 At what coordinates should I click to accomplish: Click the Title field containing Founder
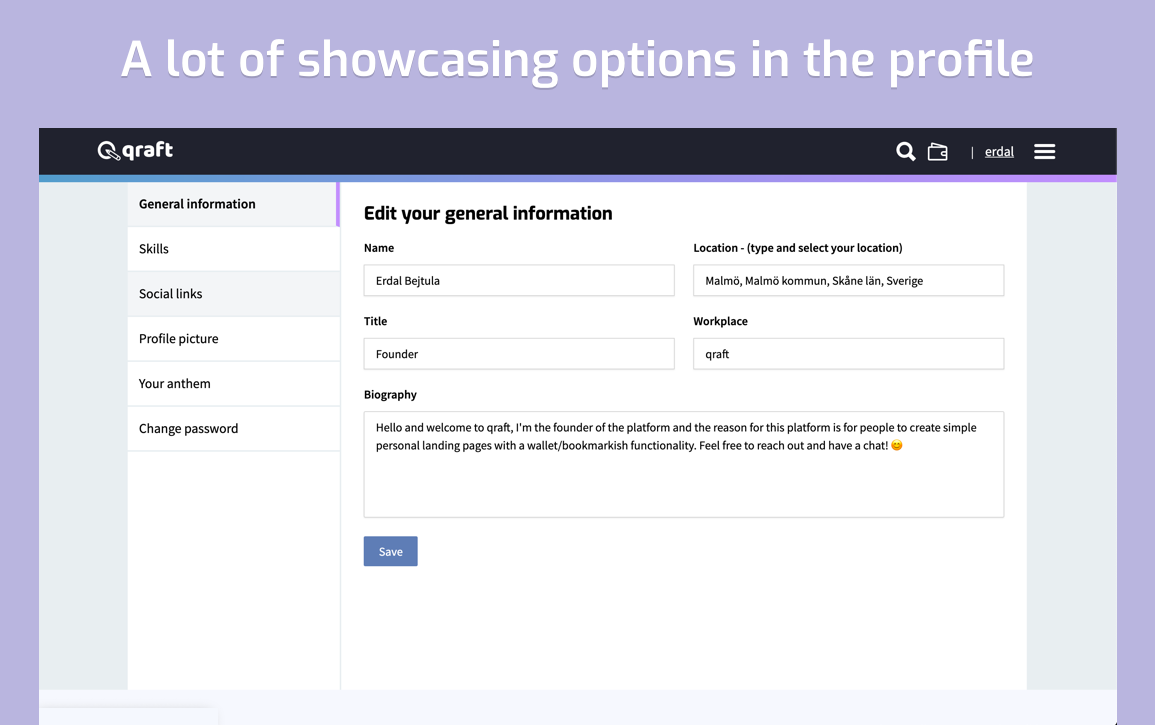518,354
